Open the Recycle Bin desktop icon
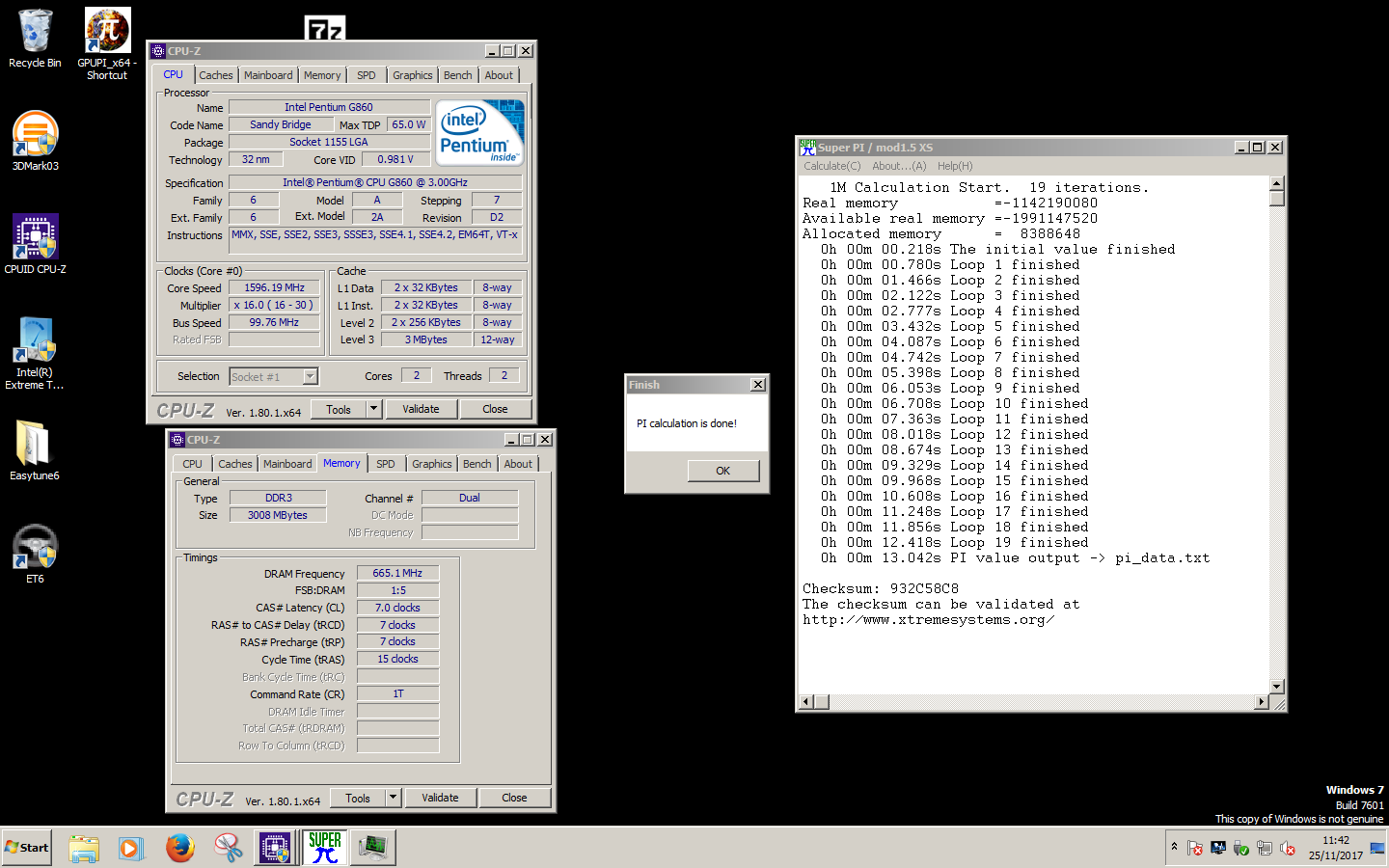 tap(35, 40)
